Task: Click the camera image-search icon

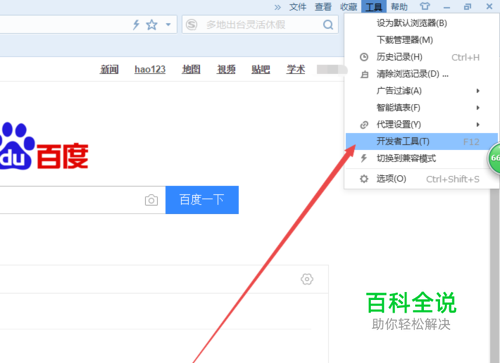Action: (151, 200)
